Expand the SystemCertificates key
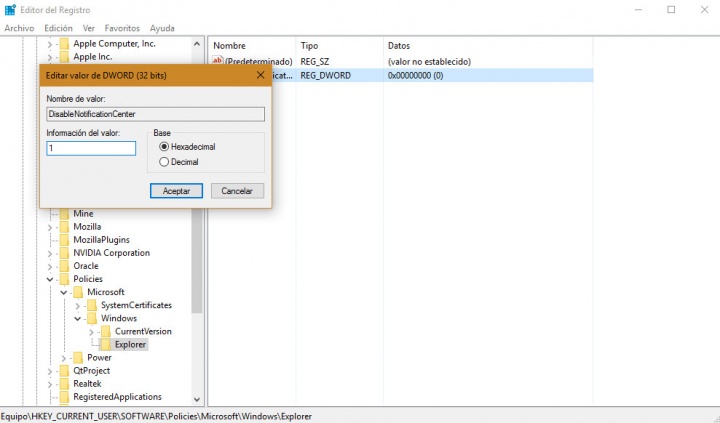This screenshot has height=423, width=720. coord(78,305)
